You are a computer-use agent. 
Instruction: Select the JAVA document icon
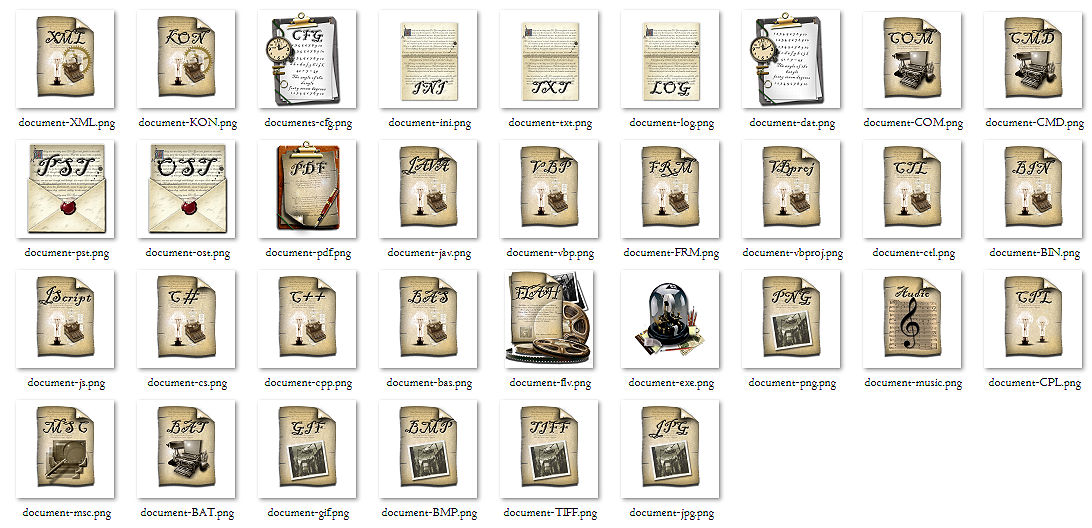point(428,189)
